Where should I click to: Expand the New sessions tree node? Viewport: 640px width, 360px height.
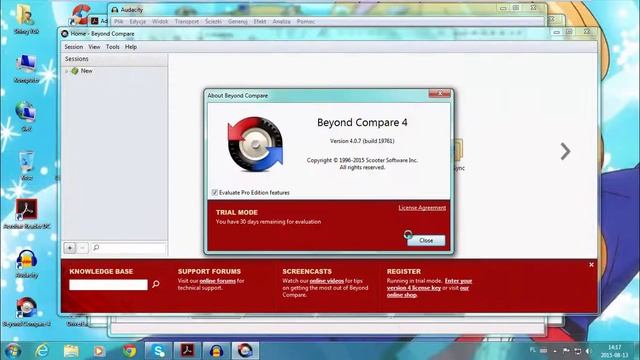click(x=67, y=71)
